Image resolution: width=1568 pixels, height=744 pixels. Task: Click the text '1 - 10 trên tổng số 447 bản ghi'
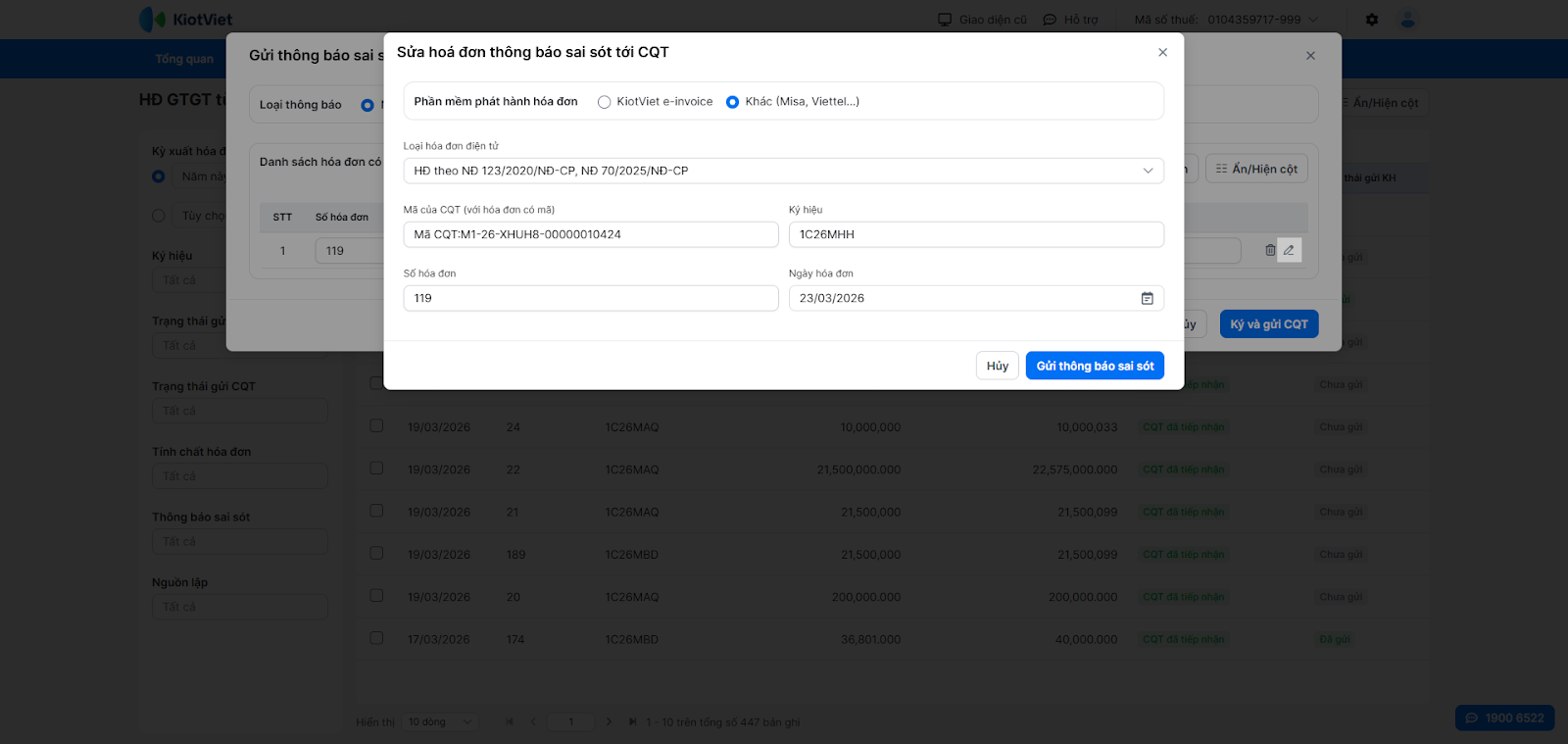click(x=723, y=722)
